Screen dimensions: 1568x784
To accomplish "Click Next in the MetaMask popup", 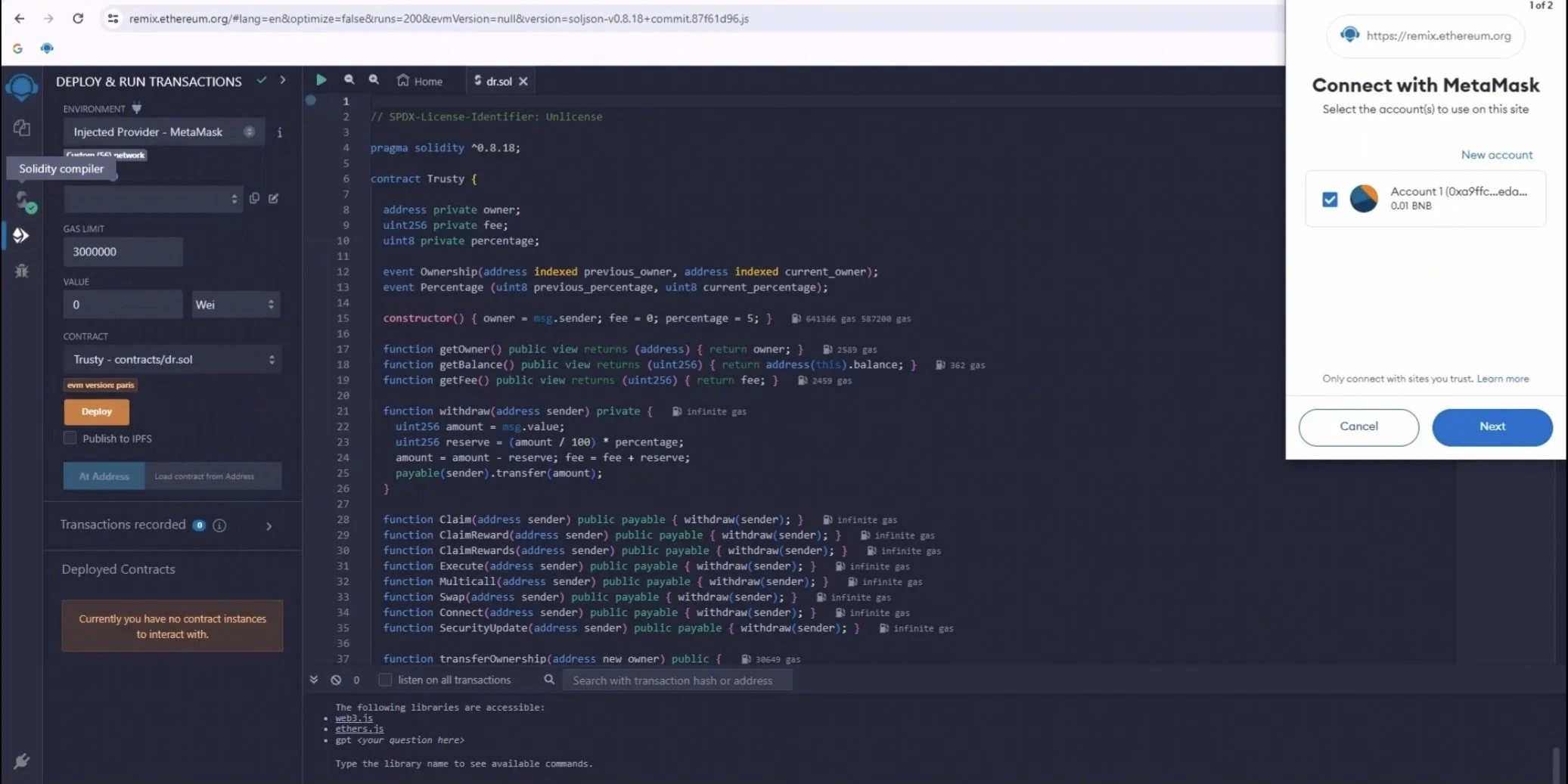I will point(1492,426).
